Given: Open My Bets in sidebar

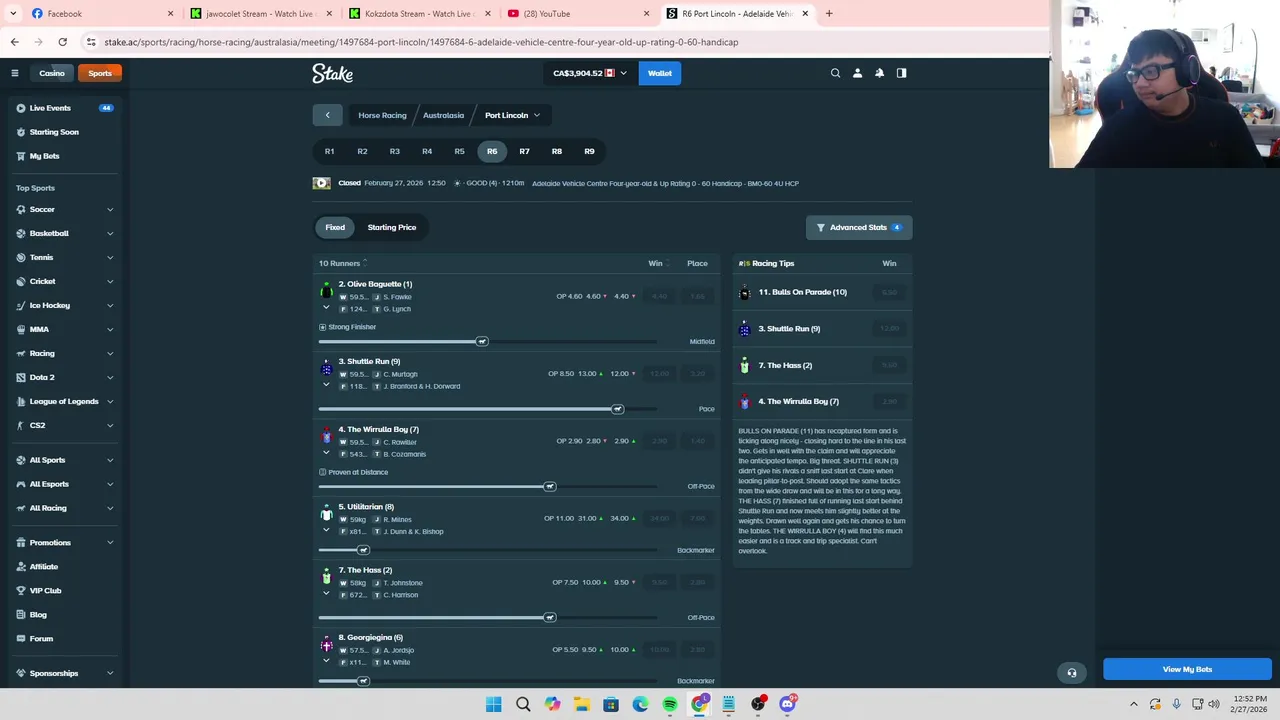Looking at the screenshot, I should click(64, 156).
